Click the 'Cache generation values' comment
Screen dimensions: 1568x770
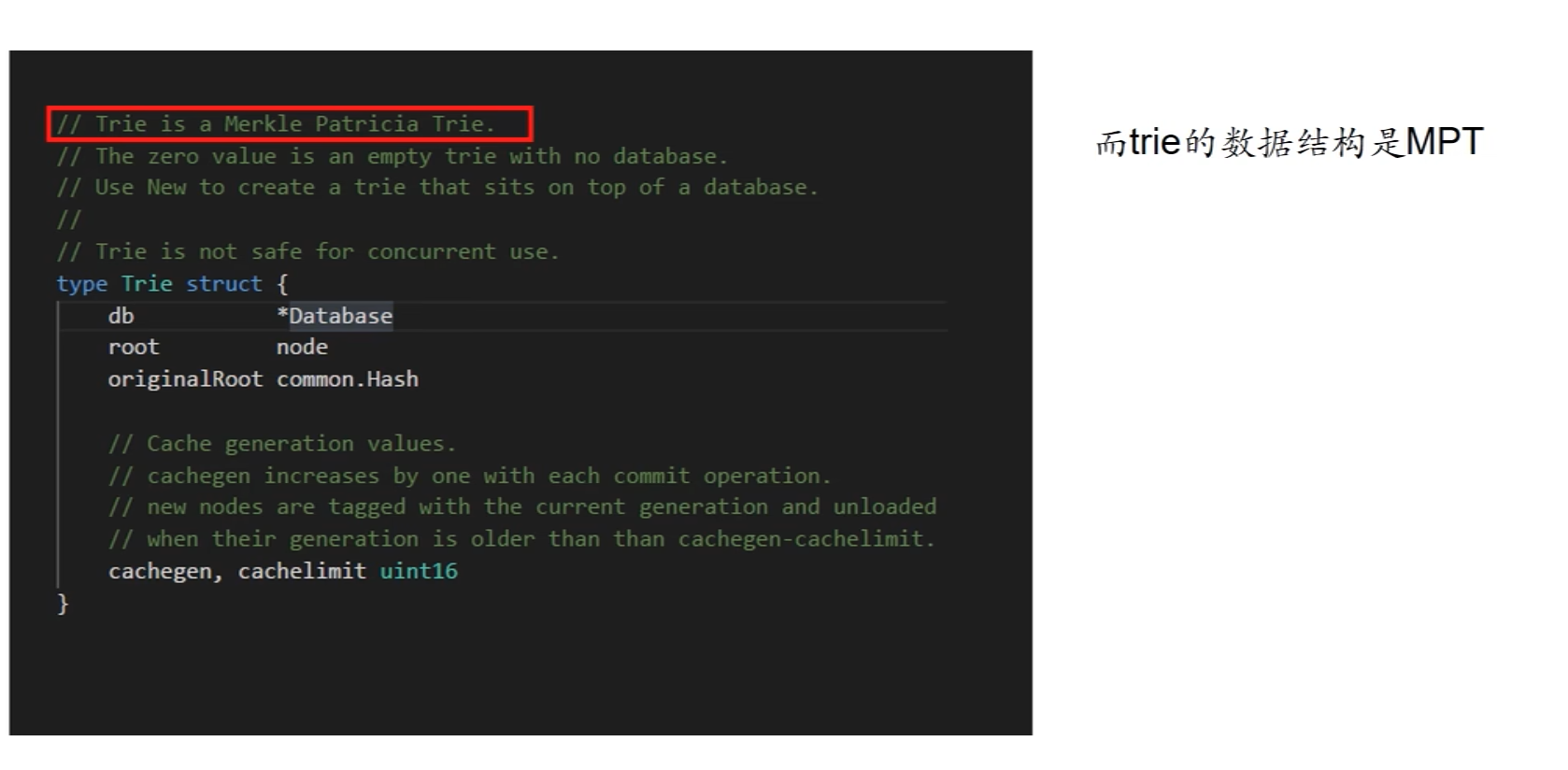pos(282,444)
